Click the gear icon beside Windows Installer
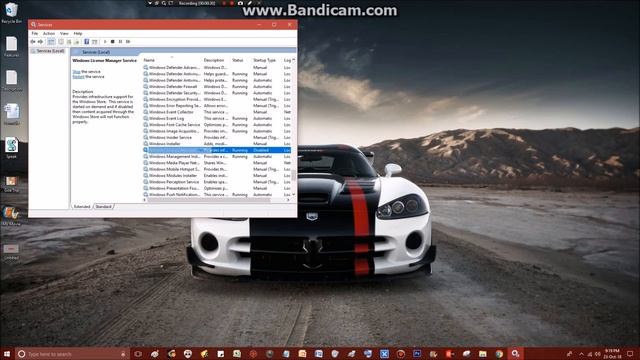Screen dimensions: 640x360 pyautogui.click(x=145, y=144)
